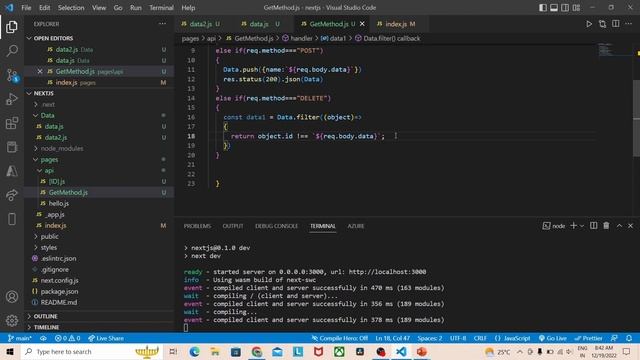Switch to the Output panel tab
The width and height of the screenshot is (640, 360).
(233, 226)
